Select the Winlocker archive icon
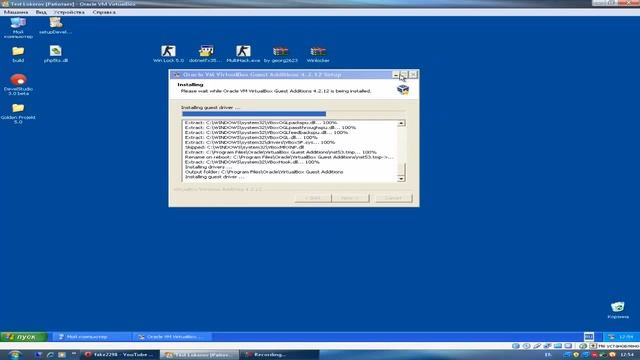The height and width of the screenshot is (360, 640). 318,54
